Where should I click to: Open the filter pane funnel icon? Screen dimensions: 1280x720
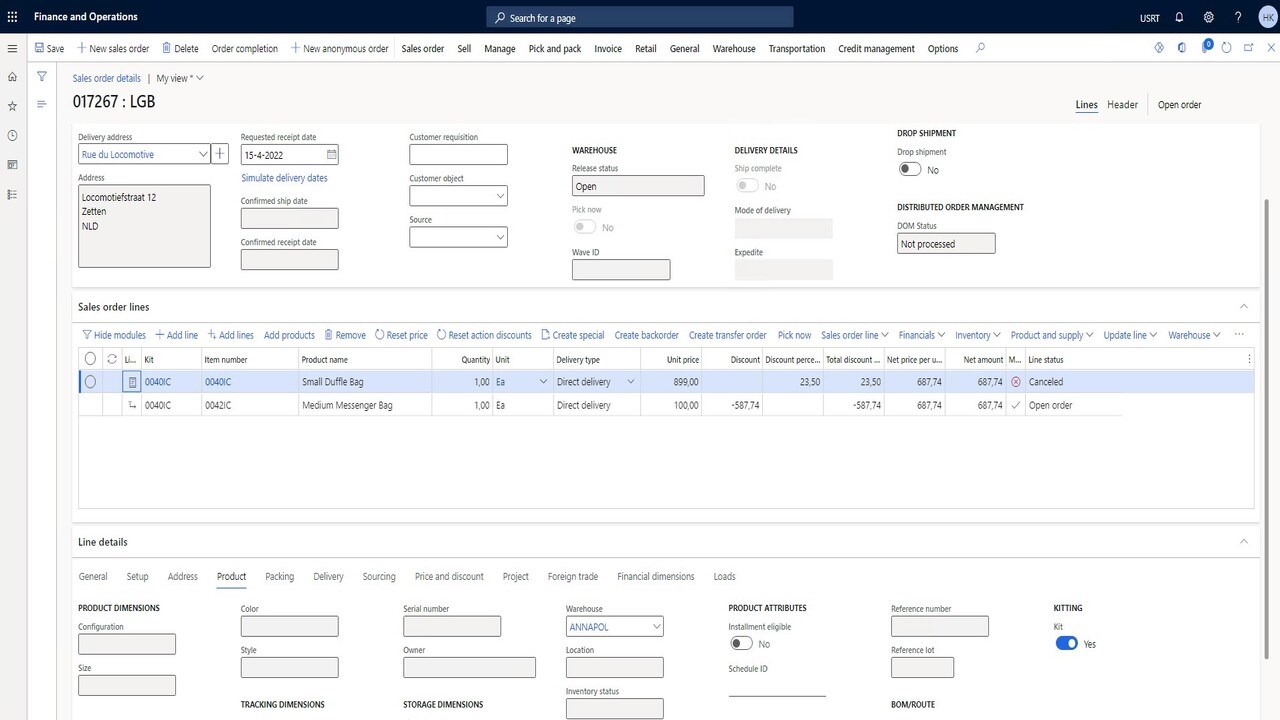pos(42,76)
